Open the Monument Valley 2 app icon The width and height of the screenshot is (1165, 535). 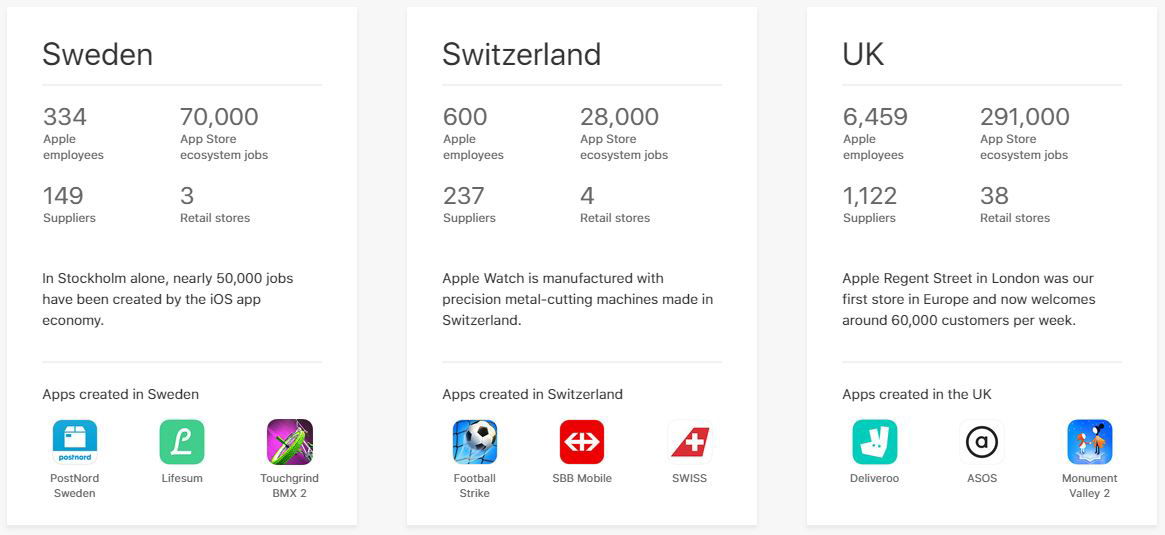[x=1090, y=442]
